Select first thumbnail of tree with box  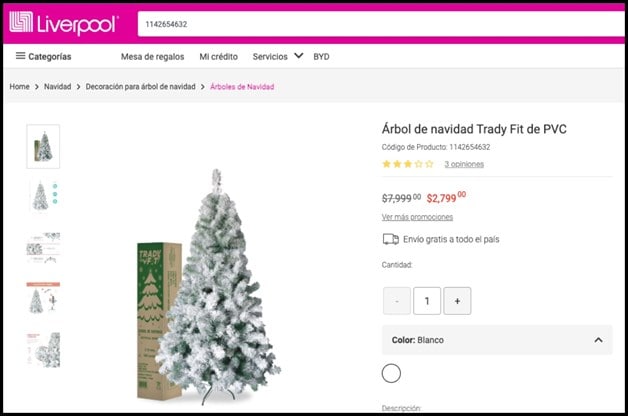pos(43,147)
